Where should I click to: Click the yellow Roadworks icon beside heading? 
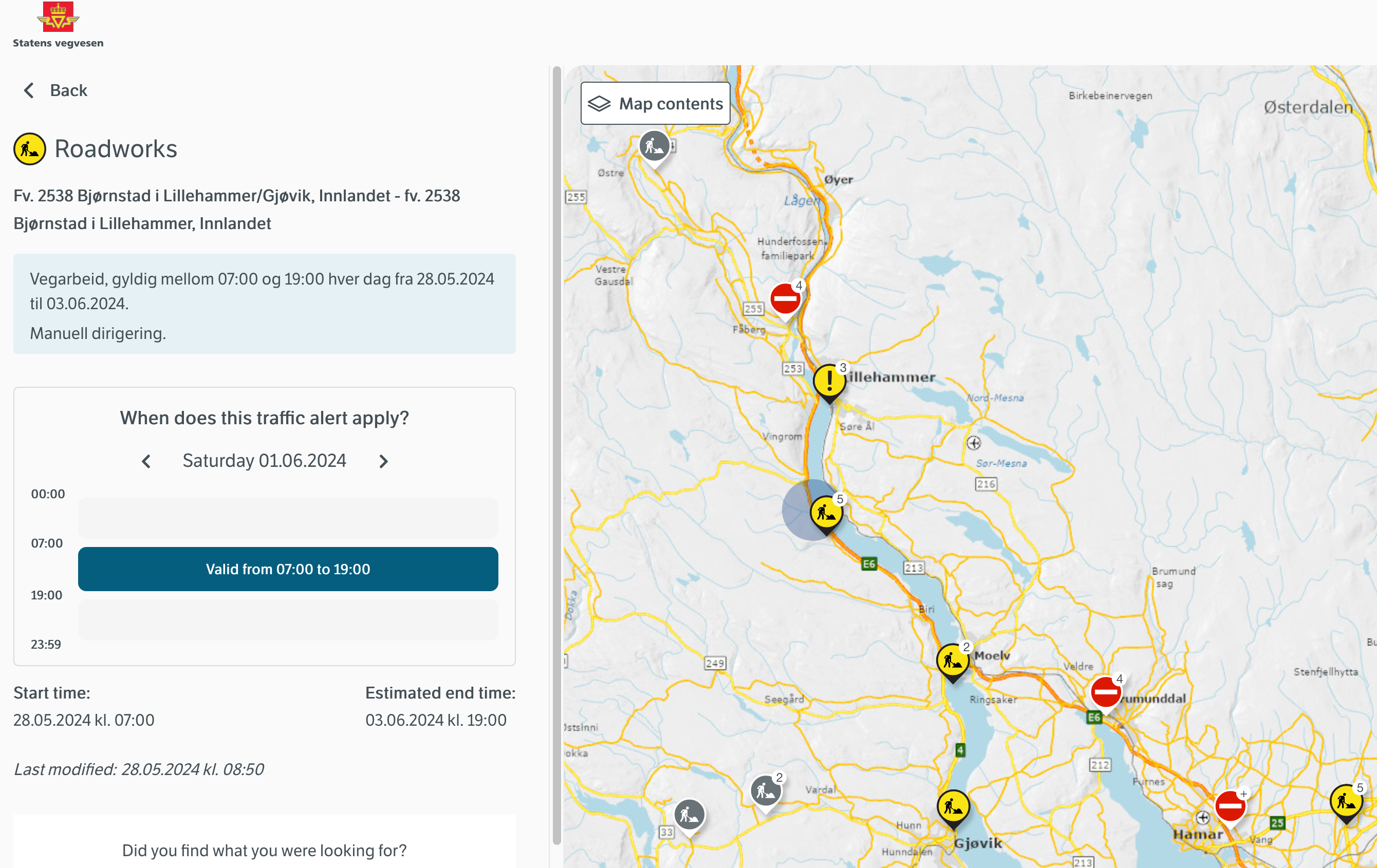click(x=29, y=149)
